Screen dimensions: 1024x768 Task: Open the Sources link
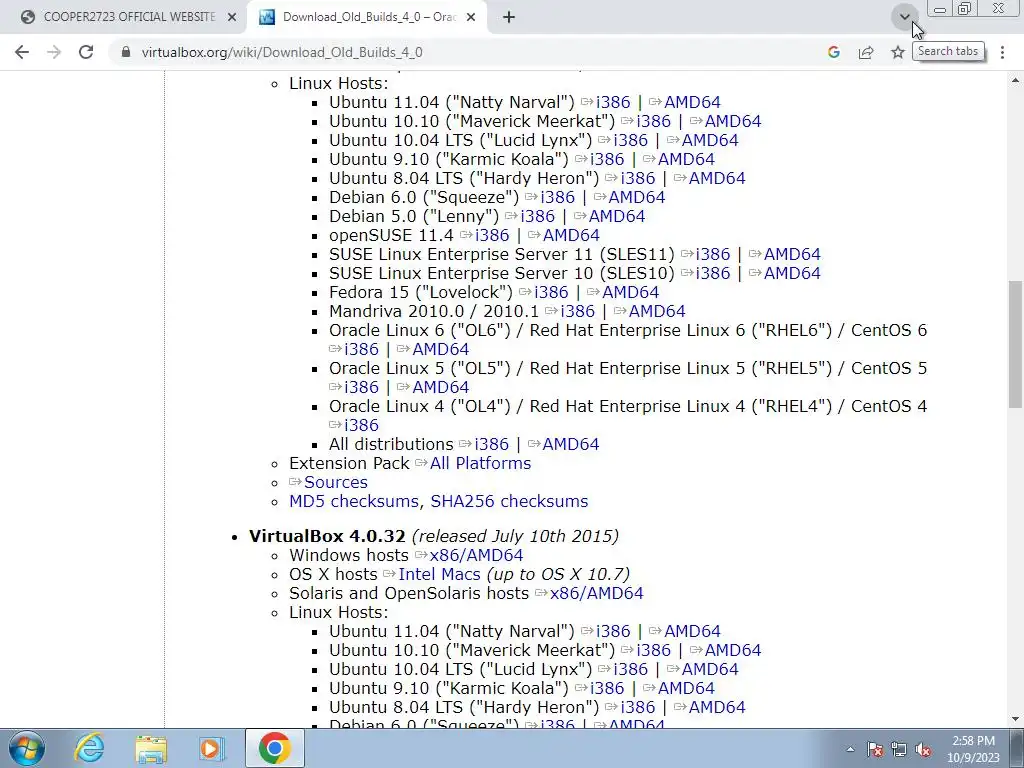point(336,482)
